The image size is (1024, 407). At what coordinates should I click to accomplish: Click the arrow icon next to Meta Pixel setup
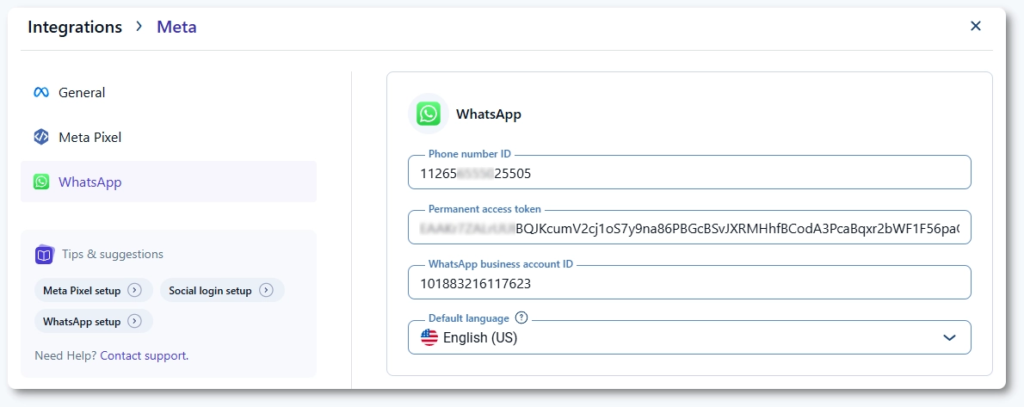(135, 291)
